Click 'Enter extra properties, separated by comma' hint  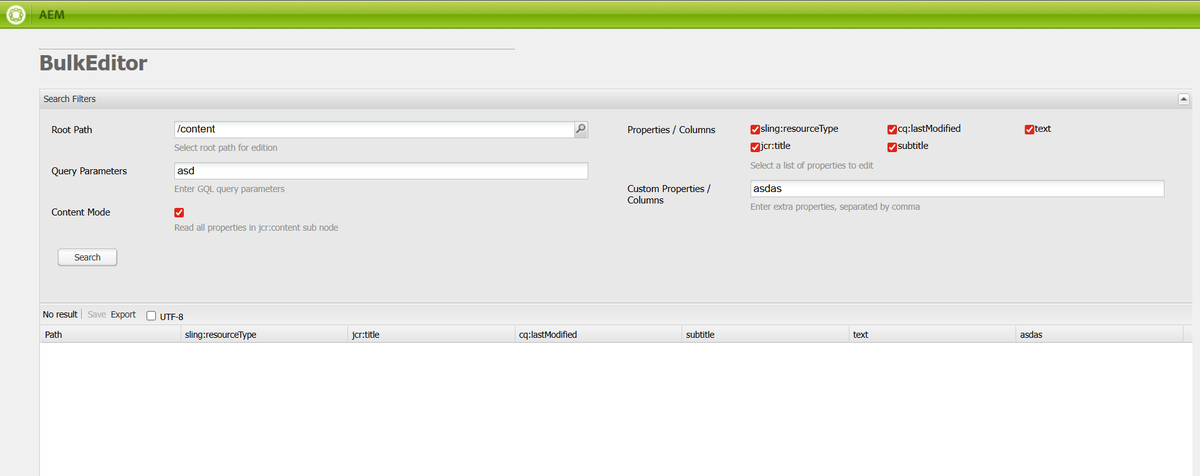pos(835,207)
